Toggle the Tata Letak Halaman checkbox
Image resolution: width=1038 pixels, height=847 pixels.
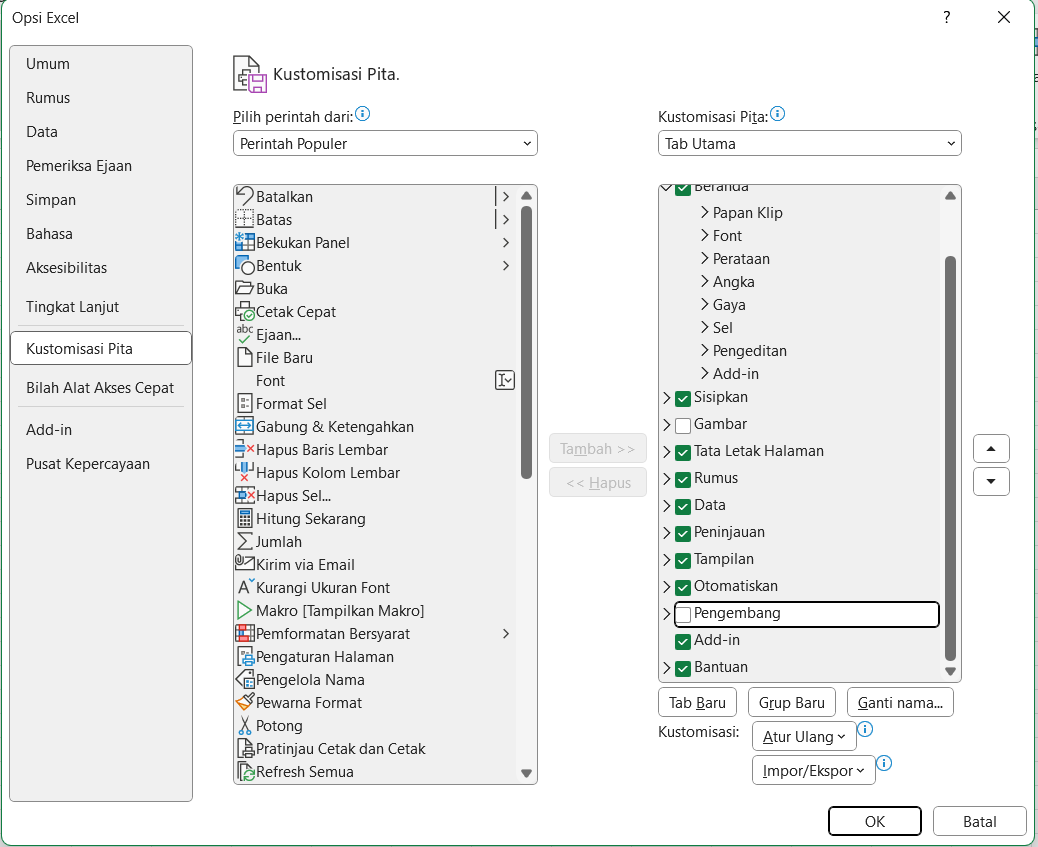(683, 453)
